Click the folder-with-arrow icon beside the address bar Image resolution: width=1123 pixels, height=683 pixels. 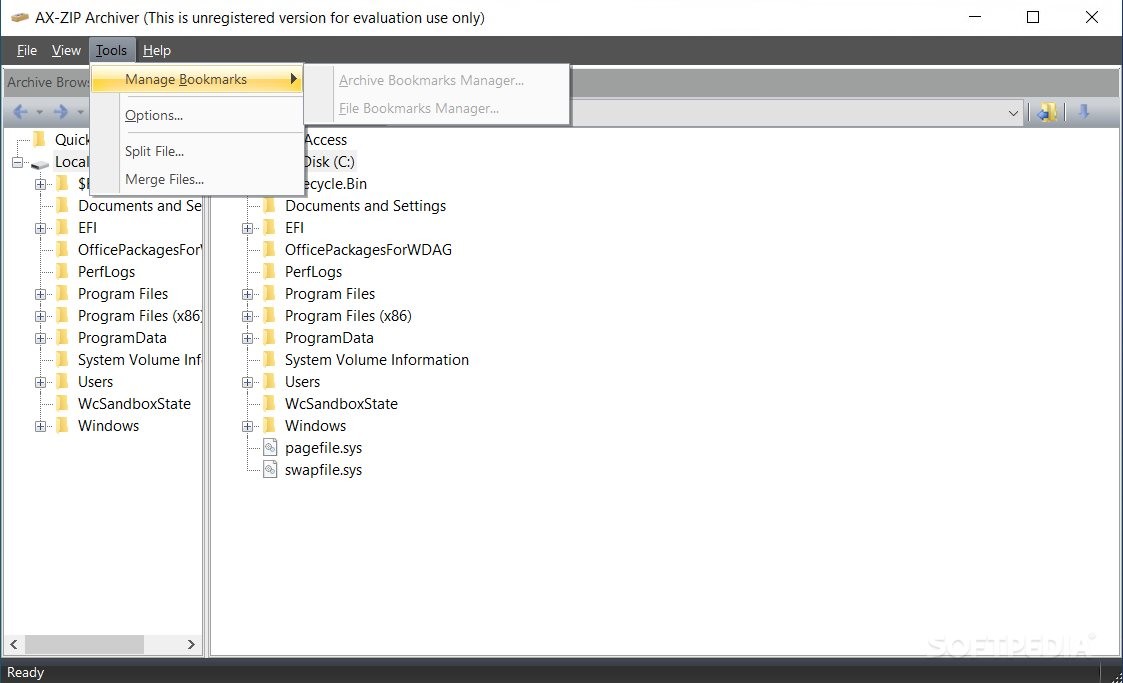(x=1047, y=112)
